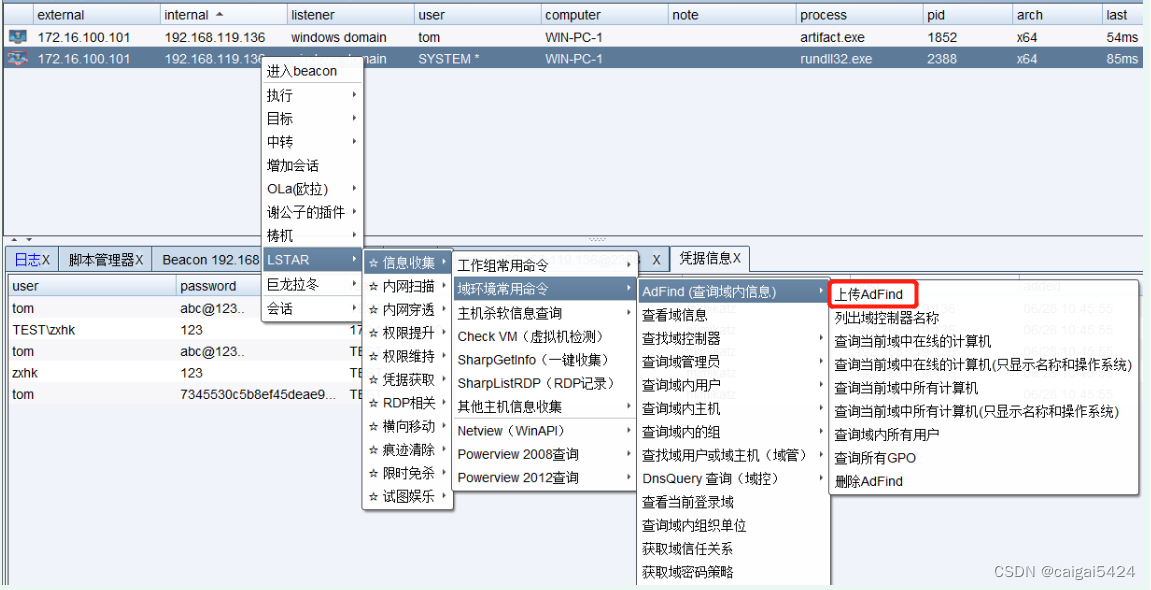Expand the 梼杌 submenu
Screen dimensions: 1151x590
point(312,236)
